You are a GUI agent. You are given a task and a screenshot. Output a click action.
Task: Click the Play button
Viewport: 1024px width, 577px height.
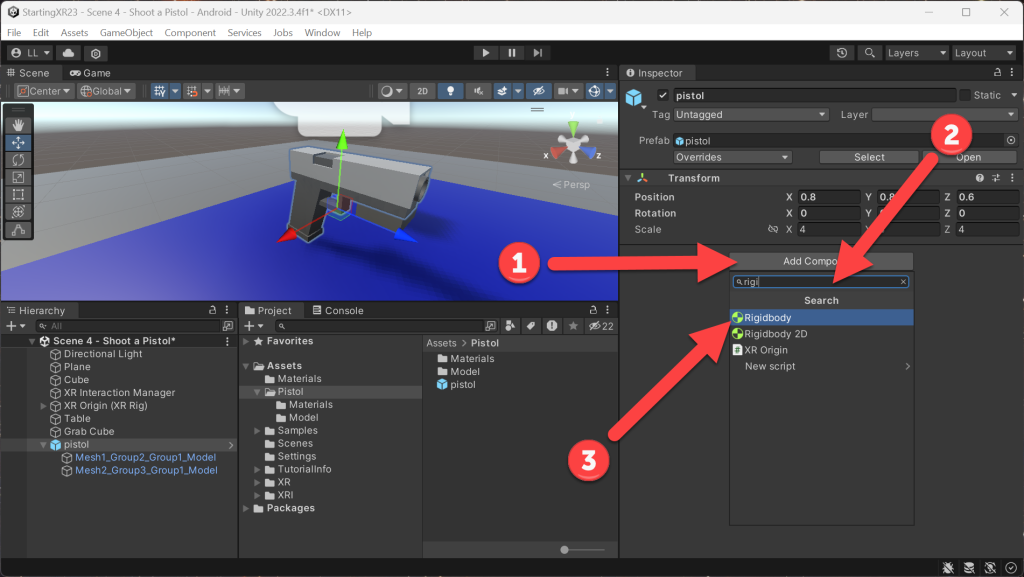pyautogui.click(x=485, y=53)
